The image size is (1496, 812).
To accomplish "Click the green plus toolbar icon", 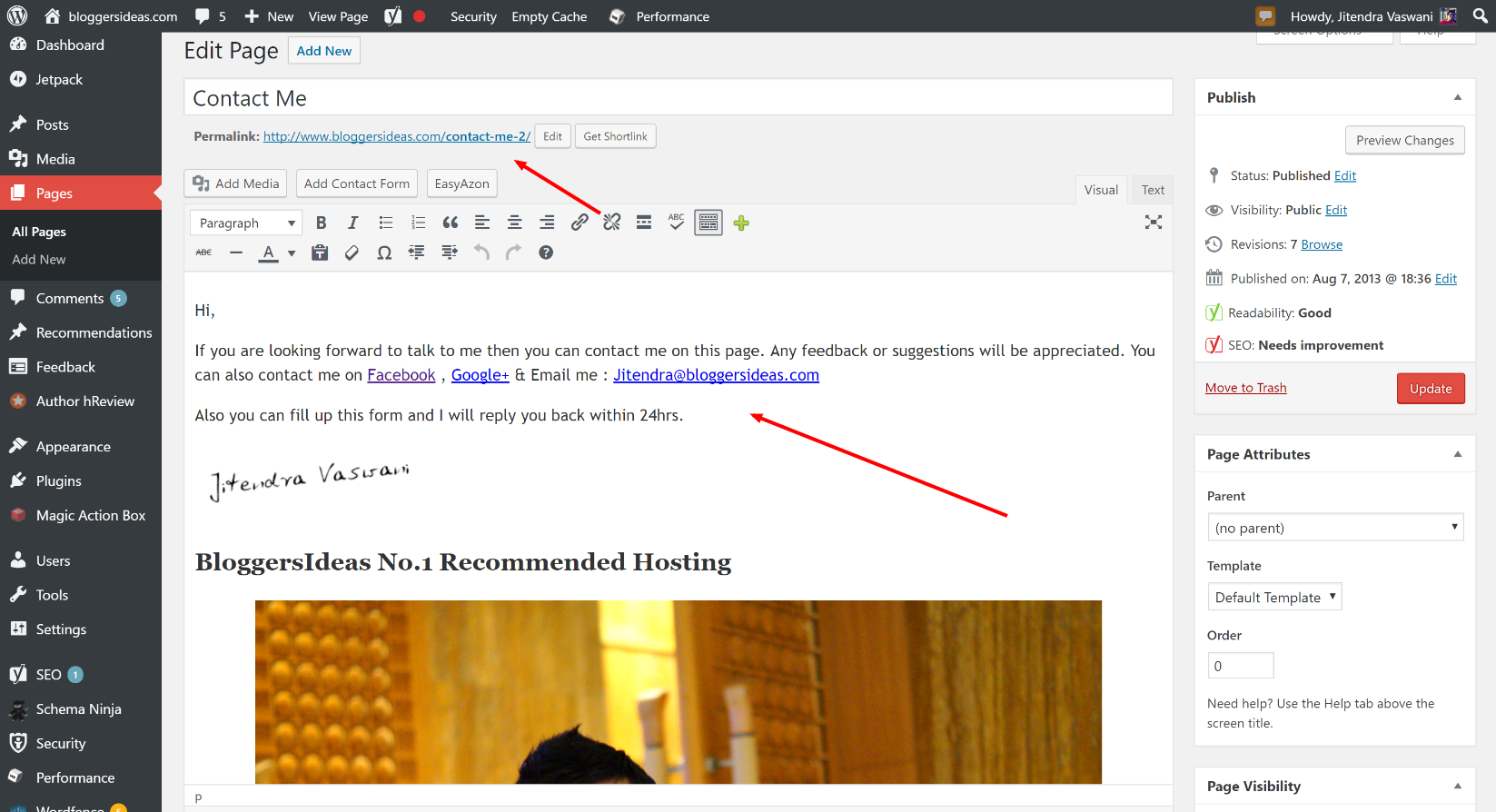I will [741, 223].
